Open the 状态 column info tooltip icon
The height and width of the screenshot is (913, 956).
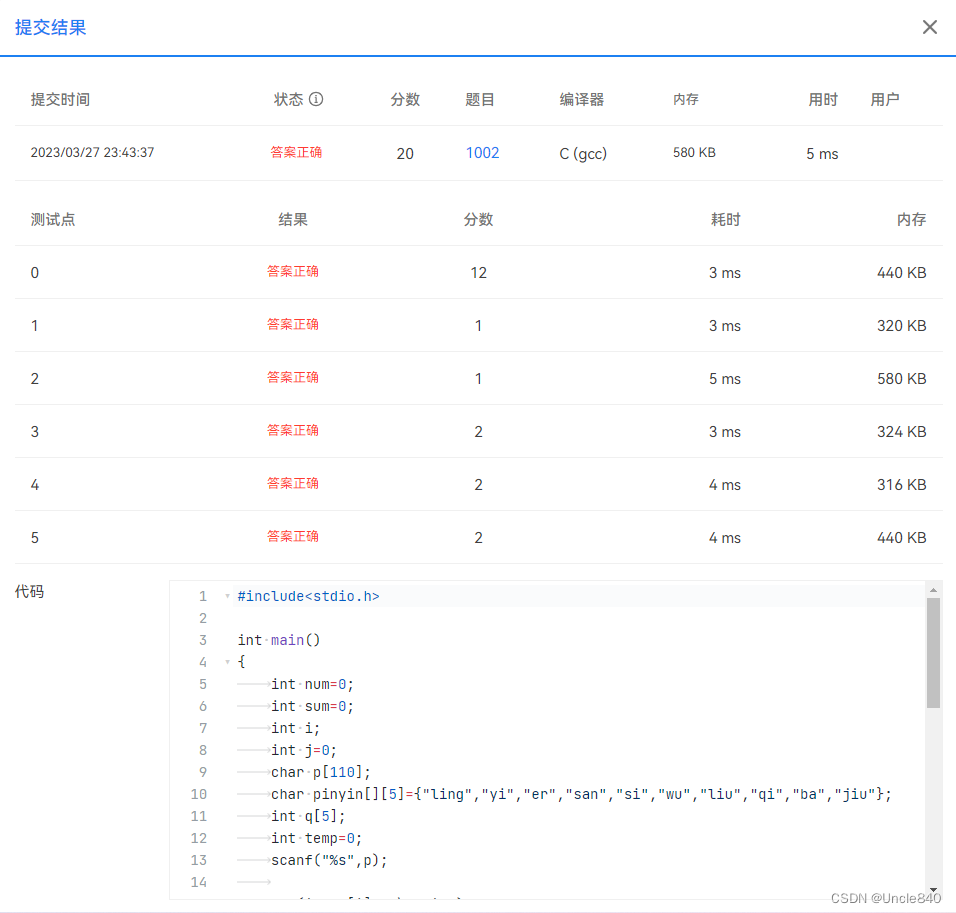coord(316,99)
